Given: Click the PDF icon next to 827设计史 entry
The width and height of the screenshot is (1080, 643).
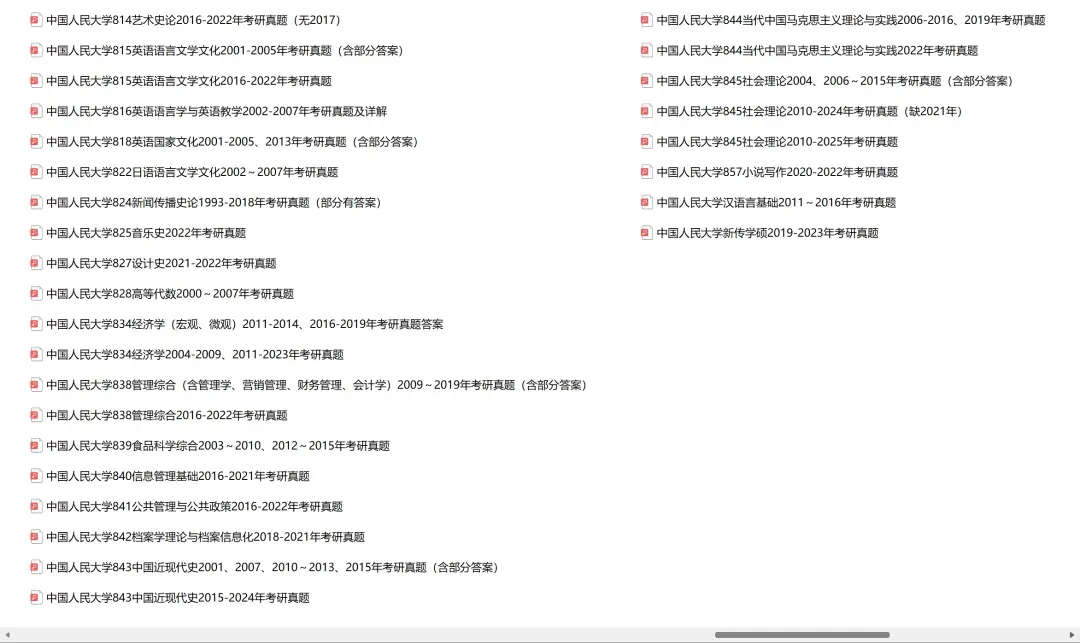Looking at the screenshot, I should [35, 262].
